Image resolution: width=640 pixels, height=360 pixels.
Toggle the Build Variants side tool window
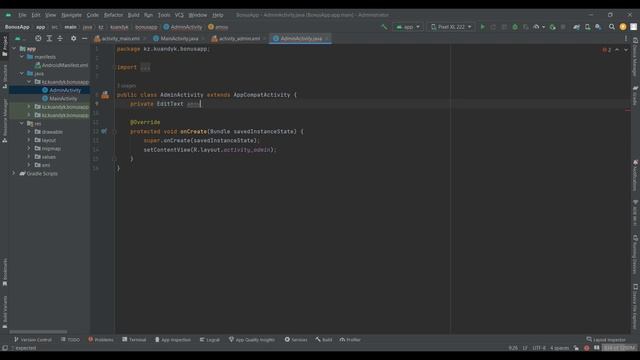click(5, 312)
